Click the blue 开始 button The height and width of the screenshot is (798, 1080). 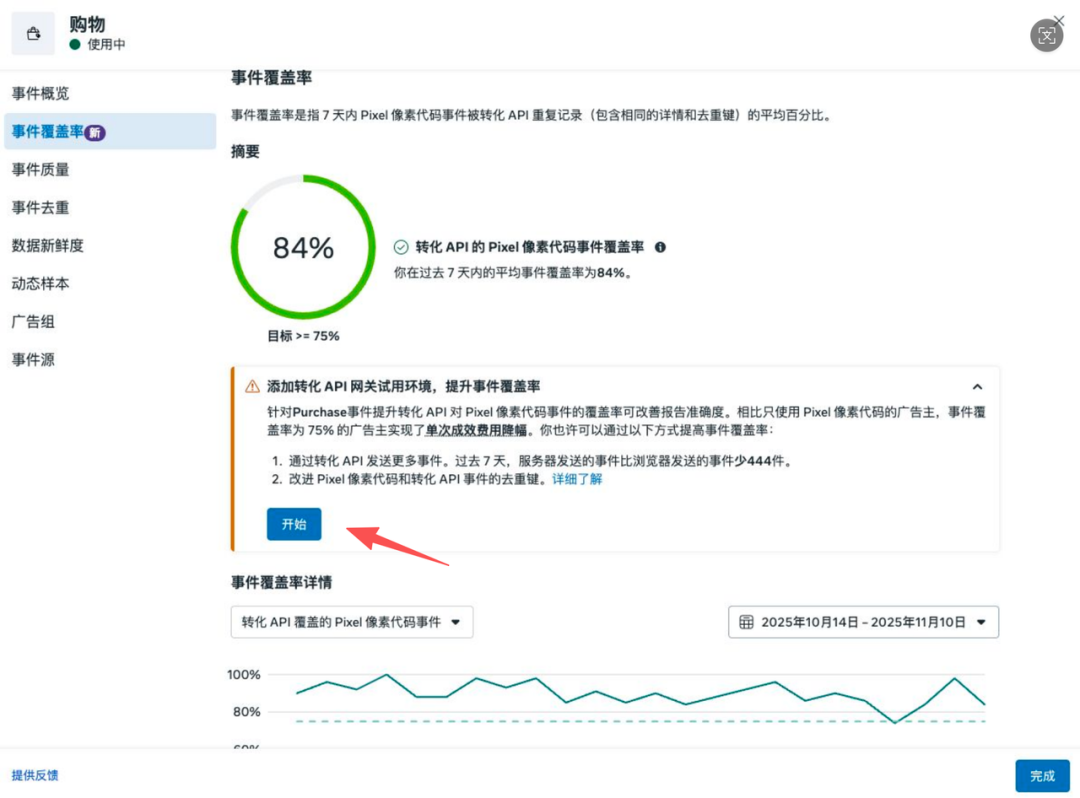tap(294, 524)
